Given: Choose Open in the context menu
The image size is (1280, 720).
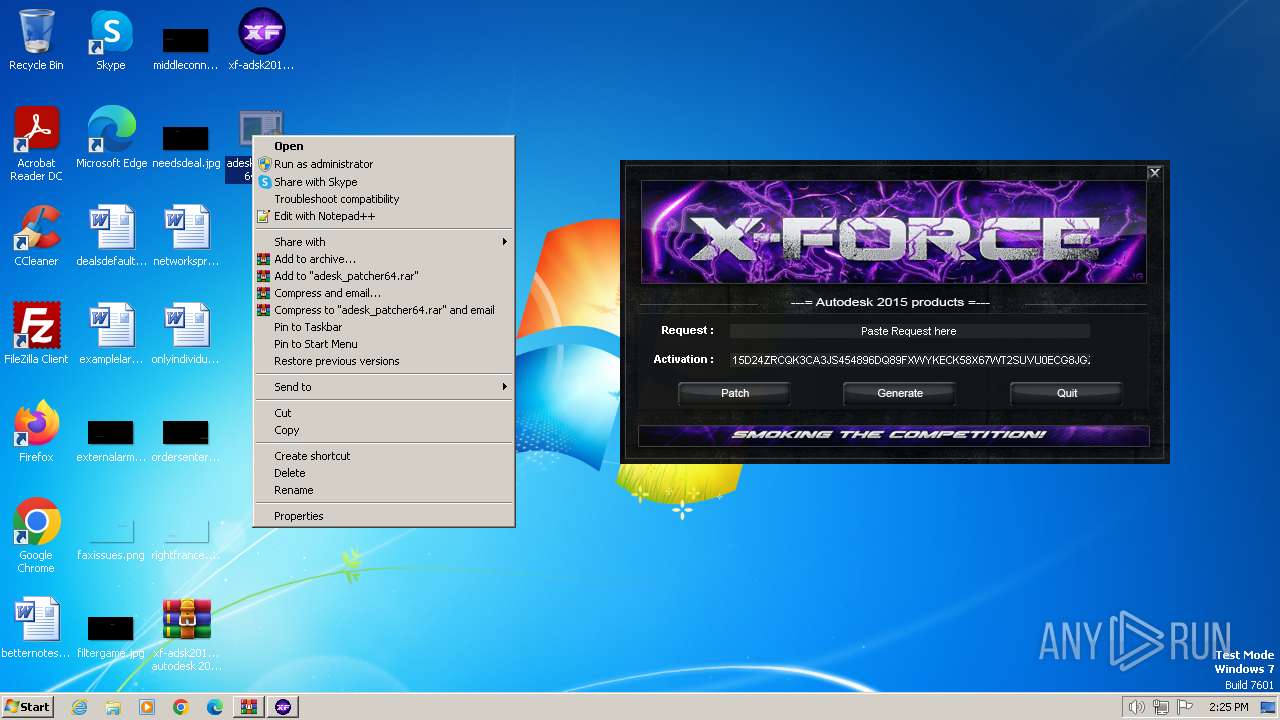Looking at the screenshot, I should [384, 146].
